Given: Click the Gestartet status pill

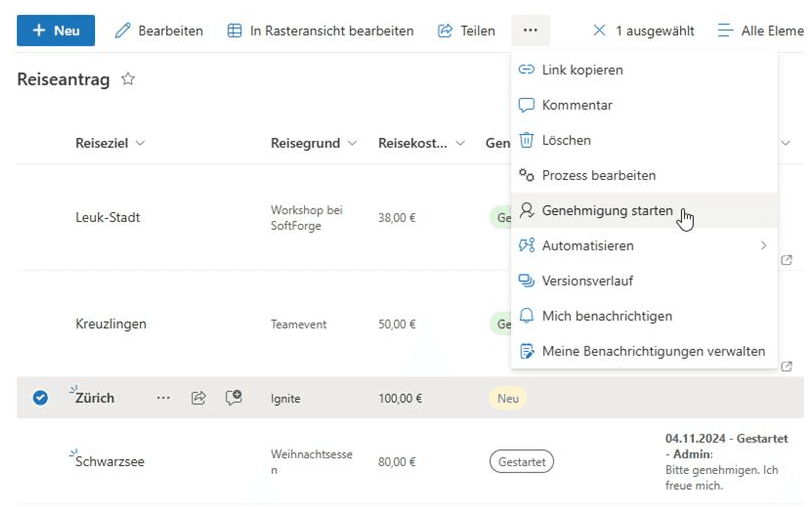Looking at the screenshot, I should click(x=521, y=462).
